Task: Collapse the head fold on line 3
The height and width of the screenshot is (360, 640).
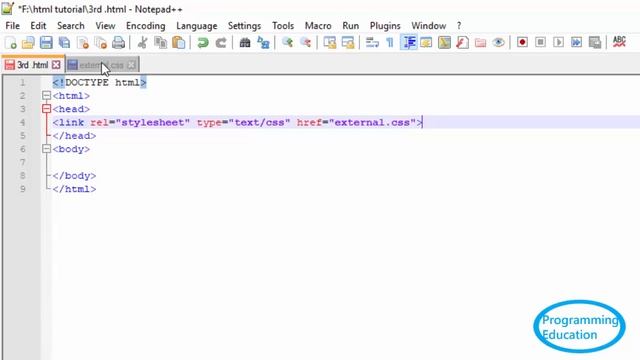Action: coord(47,109)
